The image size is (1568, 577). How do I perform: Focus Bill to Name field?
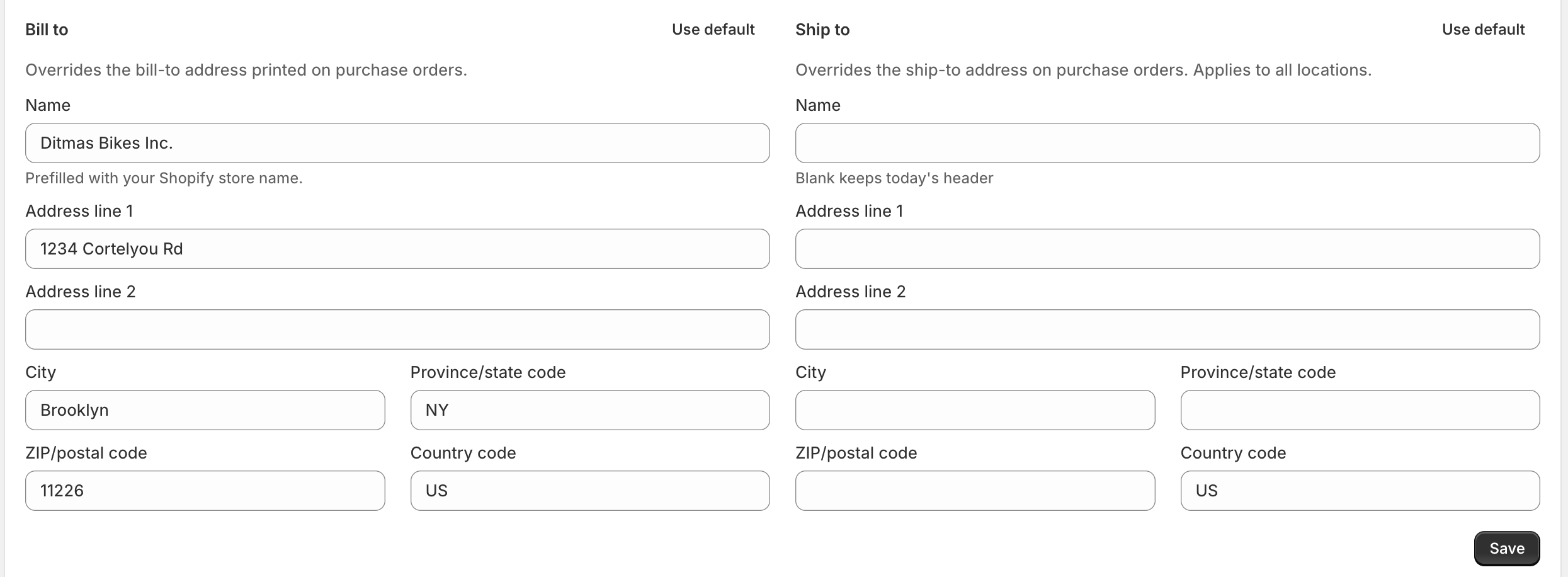pos(397,143)
